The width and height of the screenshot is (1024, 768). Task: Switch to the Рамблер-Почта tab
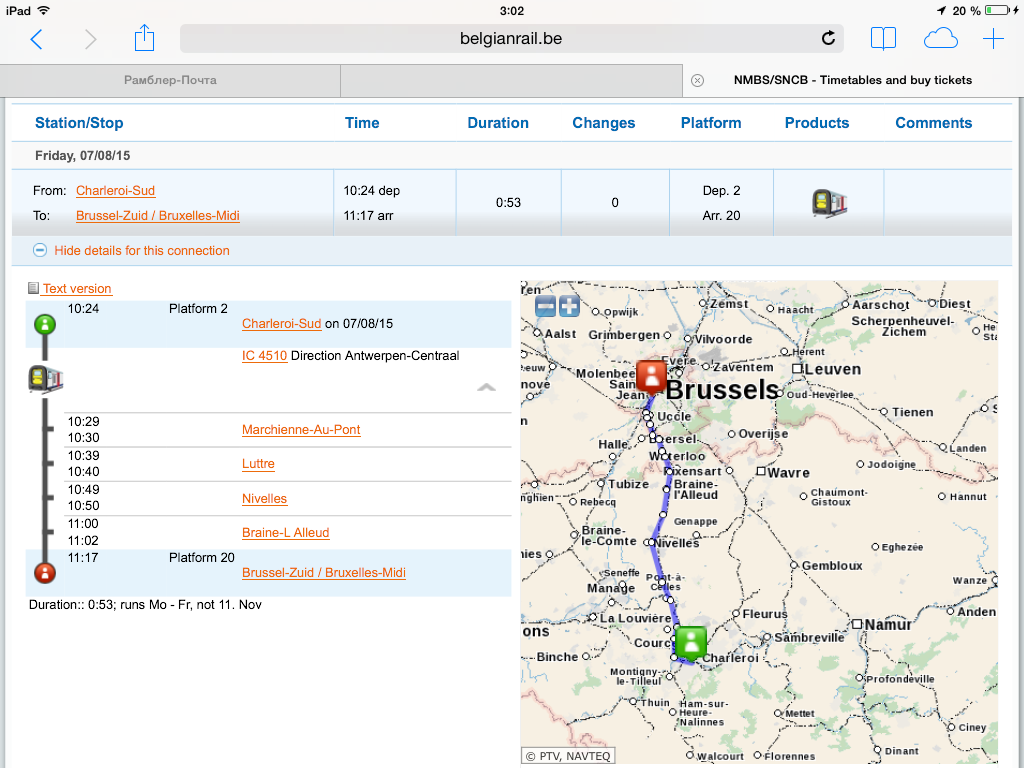pyautogui.click(x=170, y=80)
